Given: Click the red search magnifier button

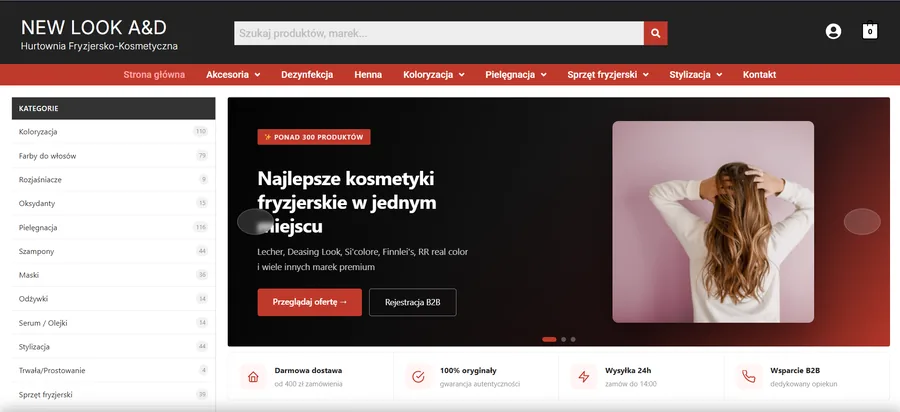Looking at the screenshot, I should point(655,33).
